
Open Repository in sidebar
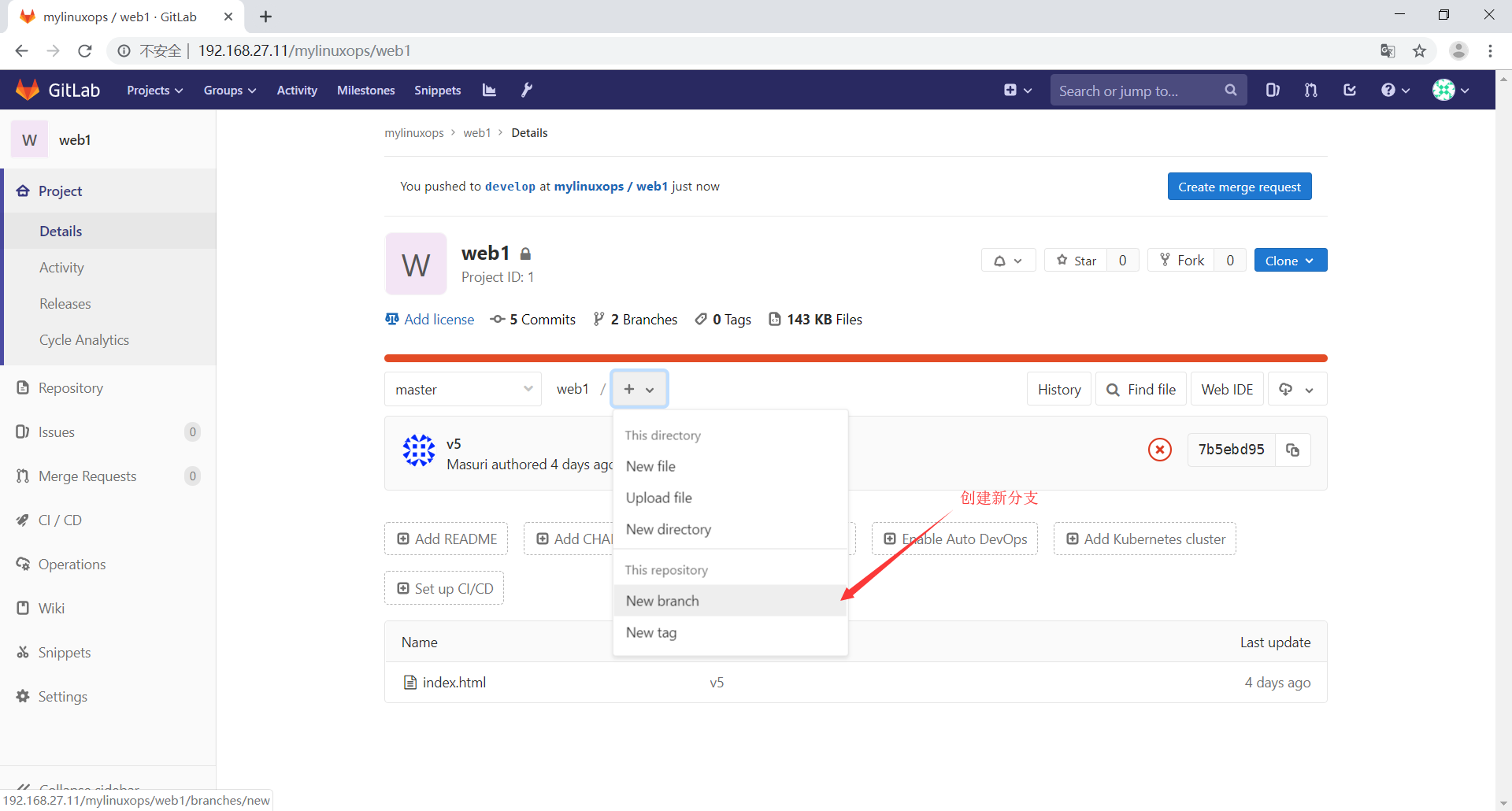pyautogui.click(x=108, y=387)
